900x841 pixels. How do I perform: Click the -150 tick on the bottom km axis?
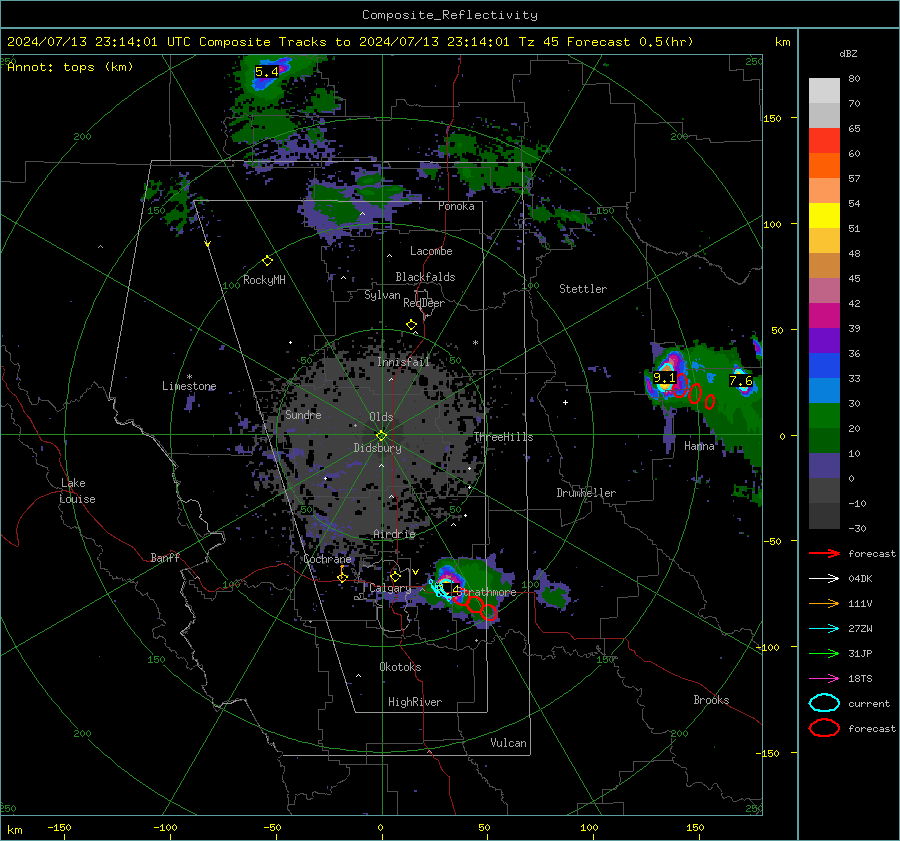[59, 828]
